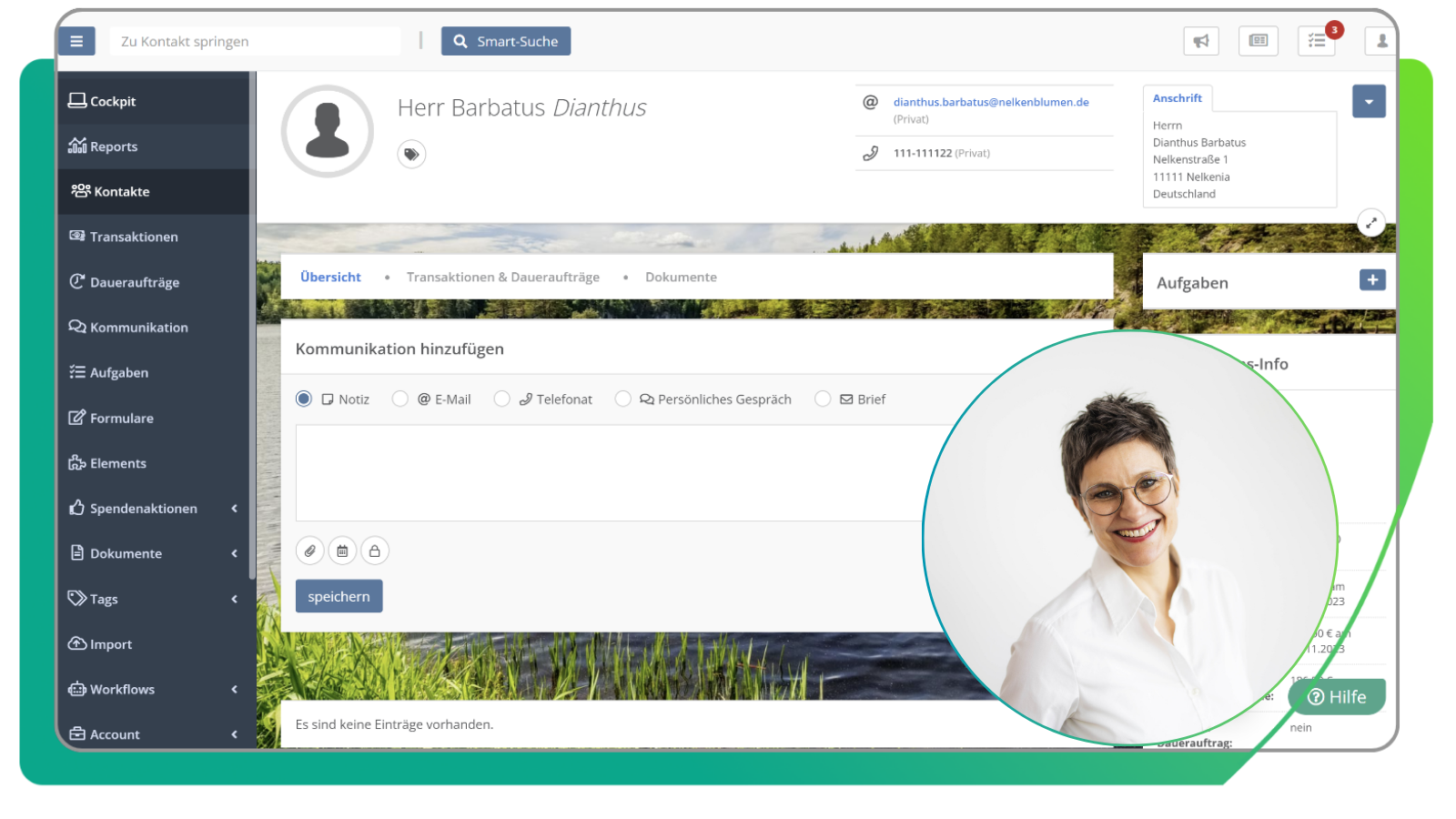The image size is (1456, 819).
Task: Choose Brief as the communication type
Action: [824, 399]
